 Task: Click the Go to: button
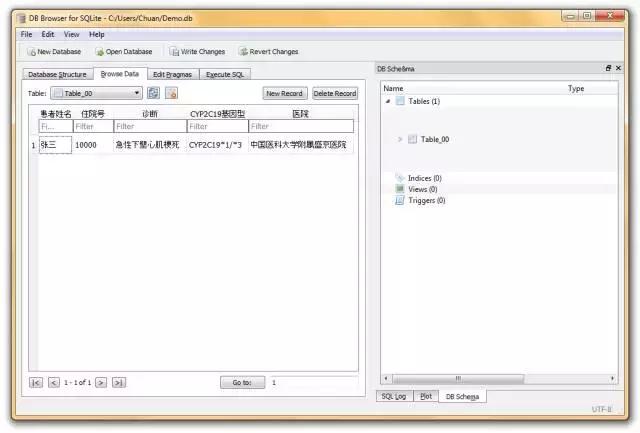coord(242,382)
